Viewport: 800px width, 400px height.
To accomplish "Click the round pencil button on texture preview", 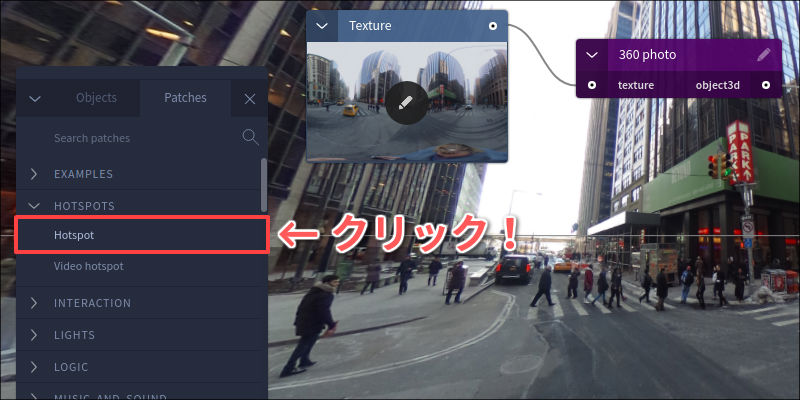I will [x=406, y=103].
